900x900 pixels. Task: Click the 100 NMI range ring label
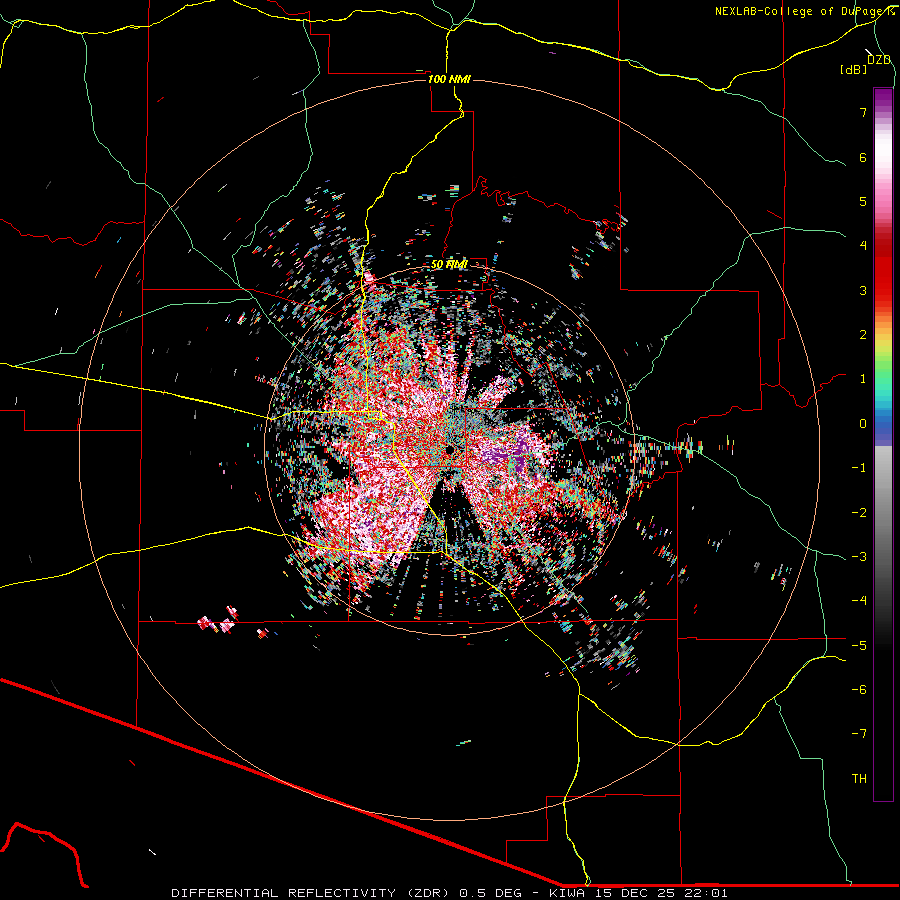pos(449,79)
